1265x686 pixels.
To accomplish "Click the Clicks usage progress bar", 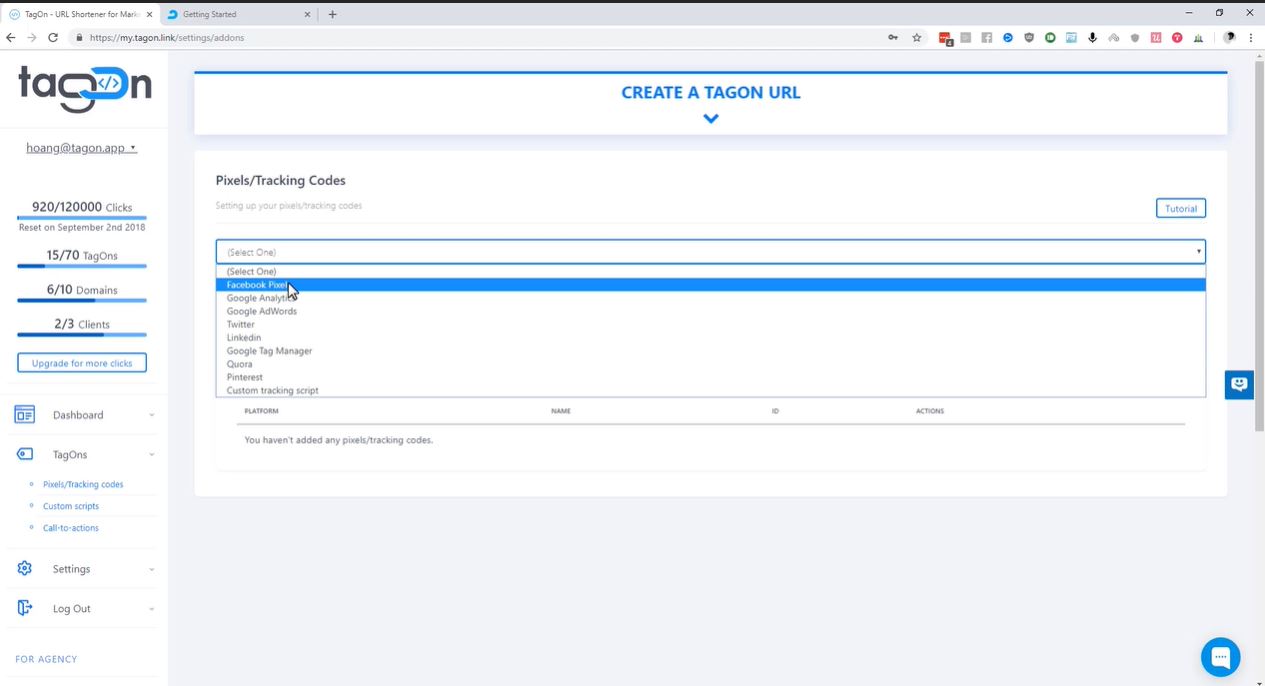I will tap(82, 217).
